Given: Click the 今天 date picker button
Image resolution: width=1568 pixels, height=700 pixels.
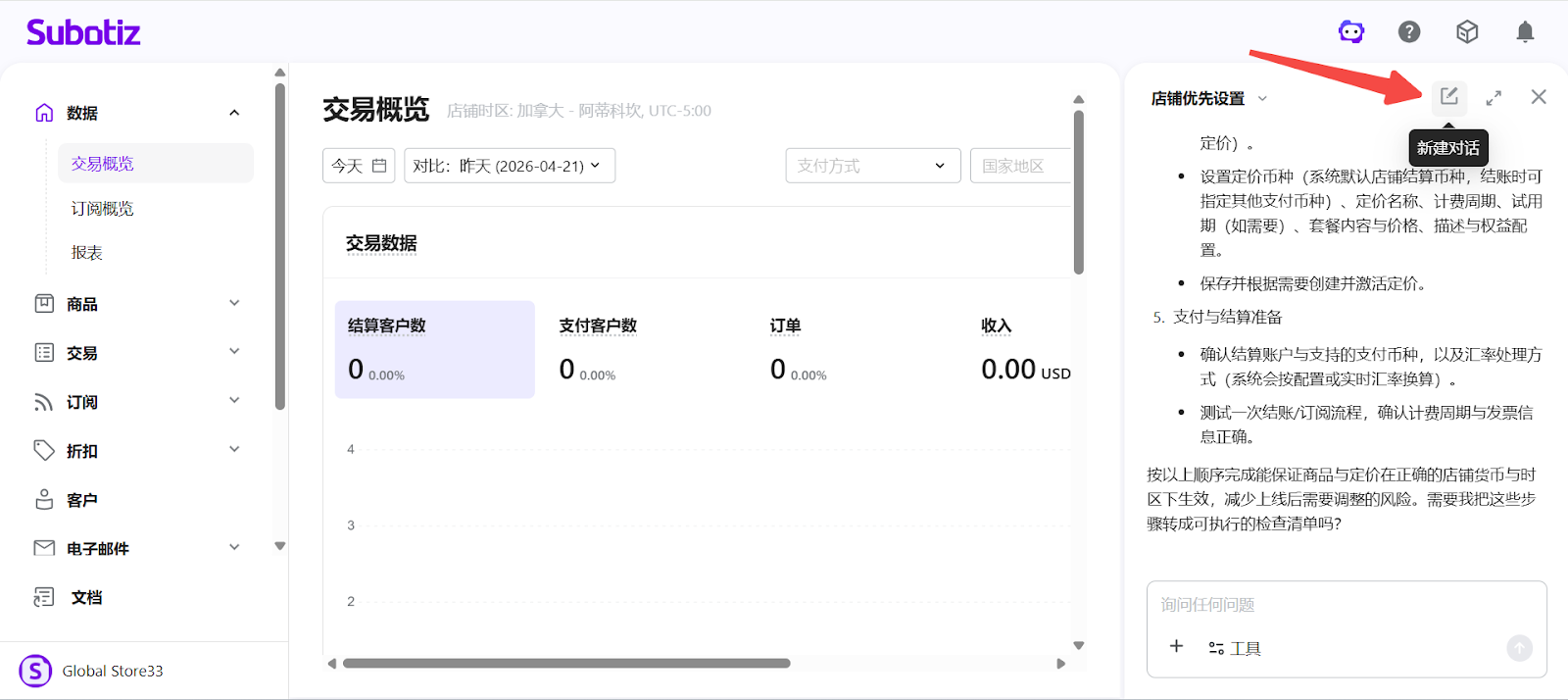Looking at the screenshot, I should tap(358, 166).
